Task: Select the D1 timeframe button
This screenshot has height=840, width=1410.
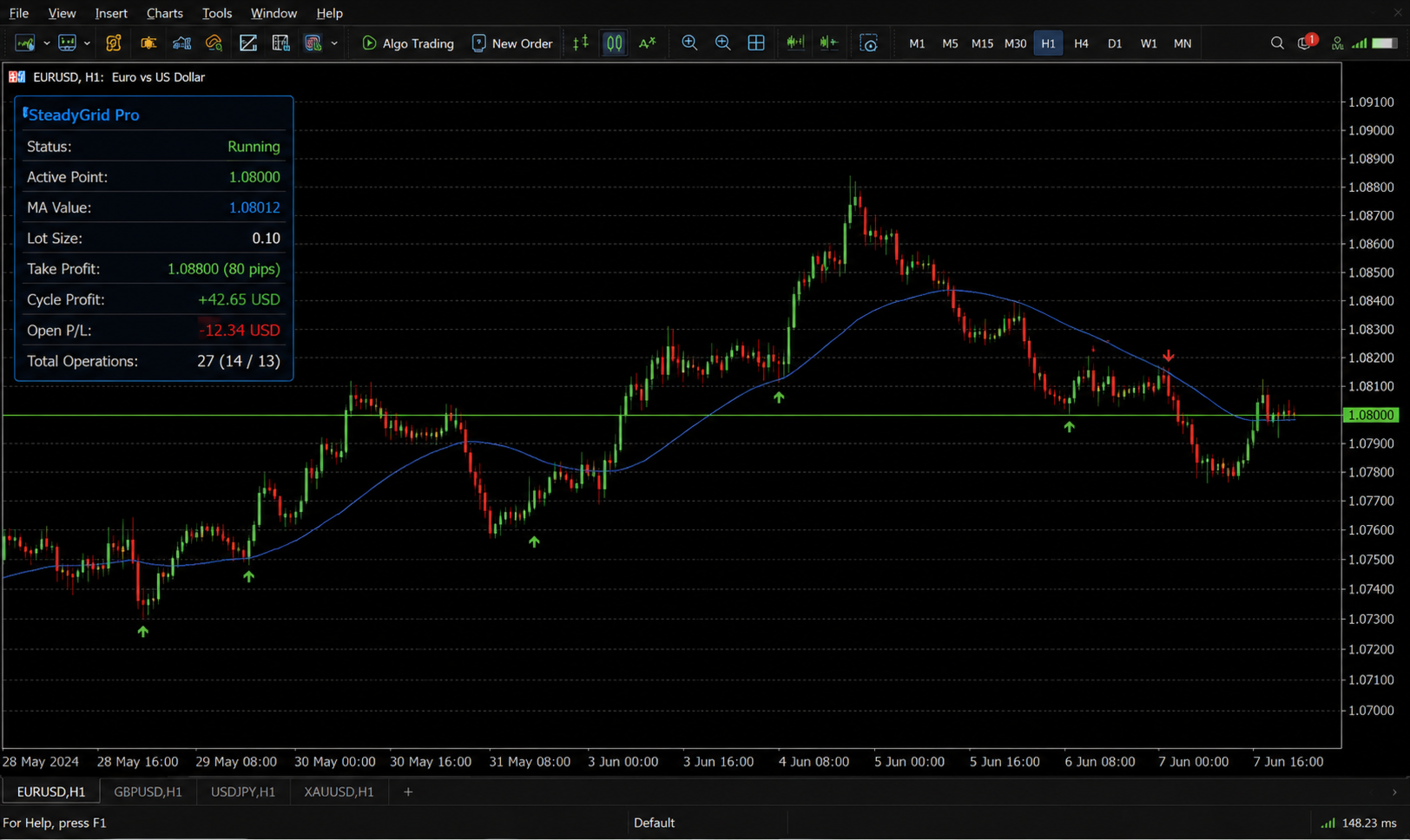Action: pos(1115,43)
